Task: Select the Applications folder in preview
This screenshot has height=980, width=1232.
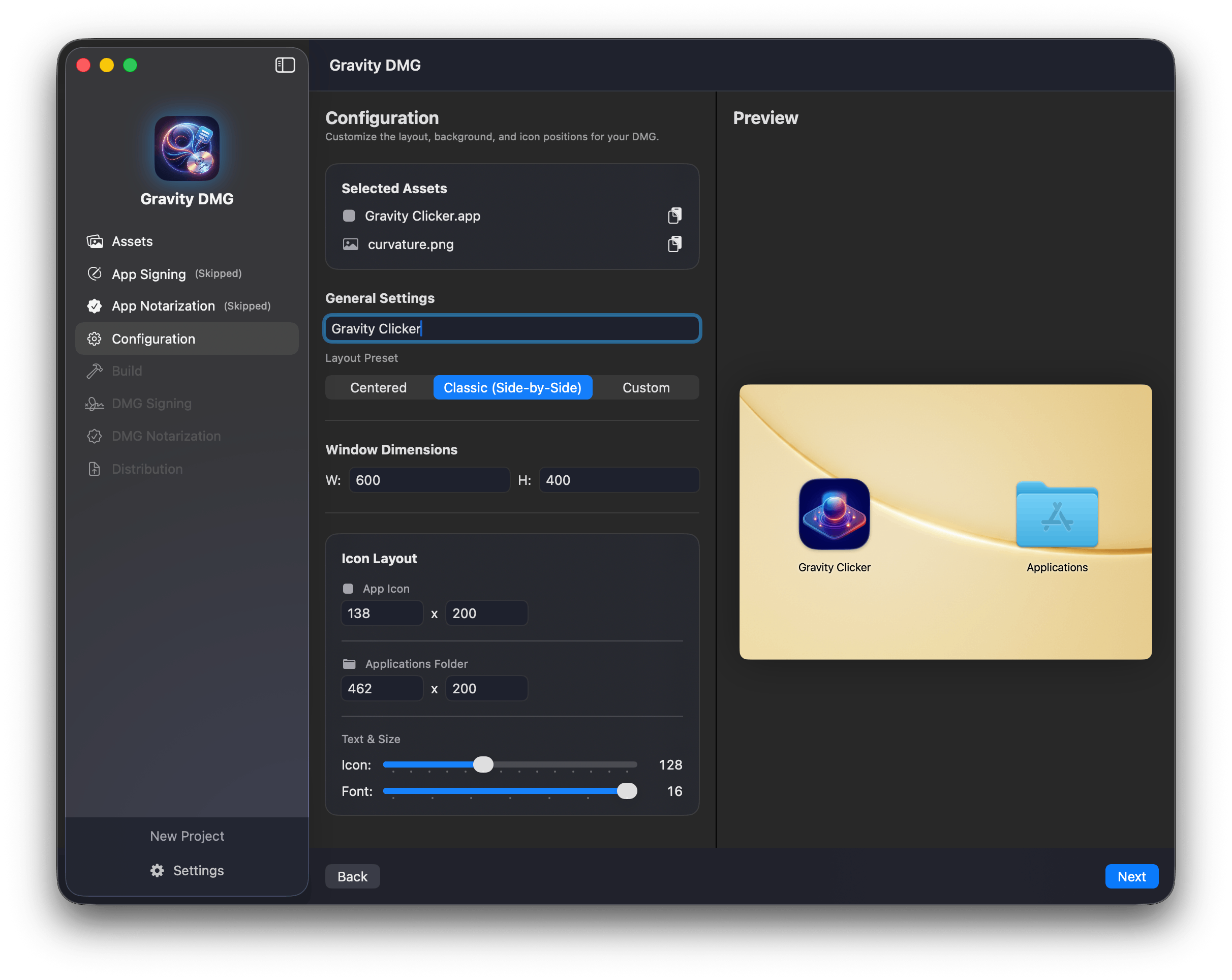Action: (x=1057, y=514)
